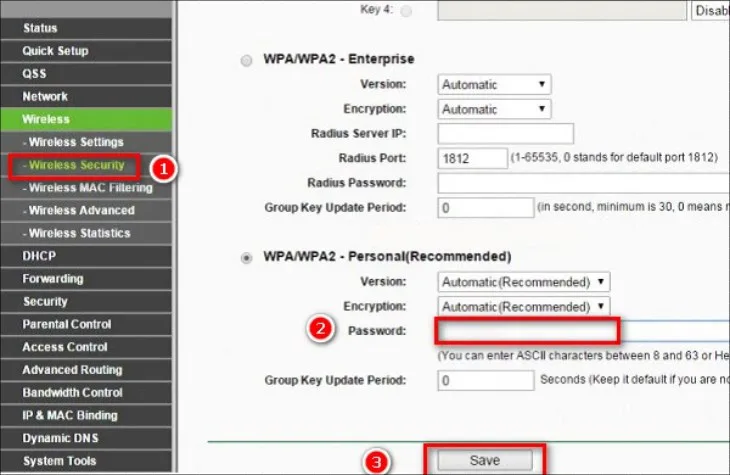
Task: Open the Enterprise Version dropdown
Action: tap(494, 85)
